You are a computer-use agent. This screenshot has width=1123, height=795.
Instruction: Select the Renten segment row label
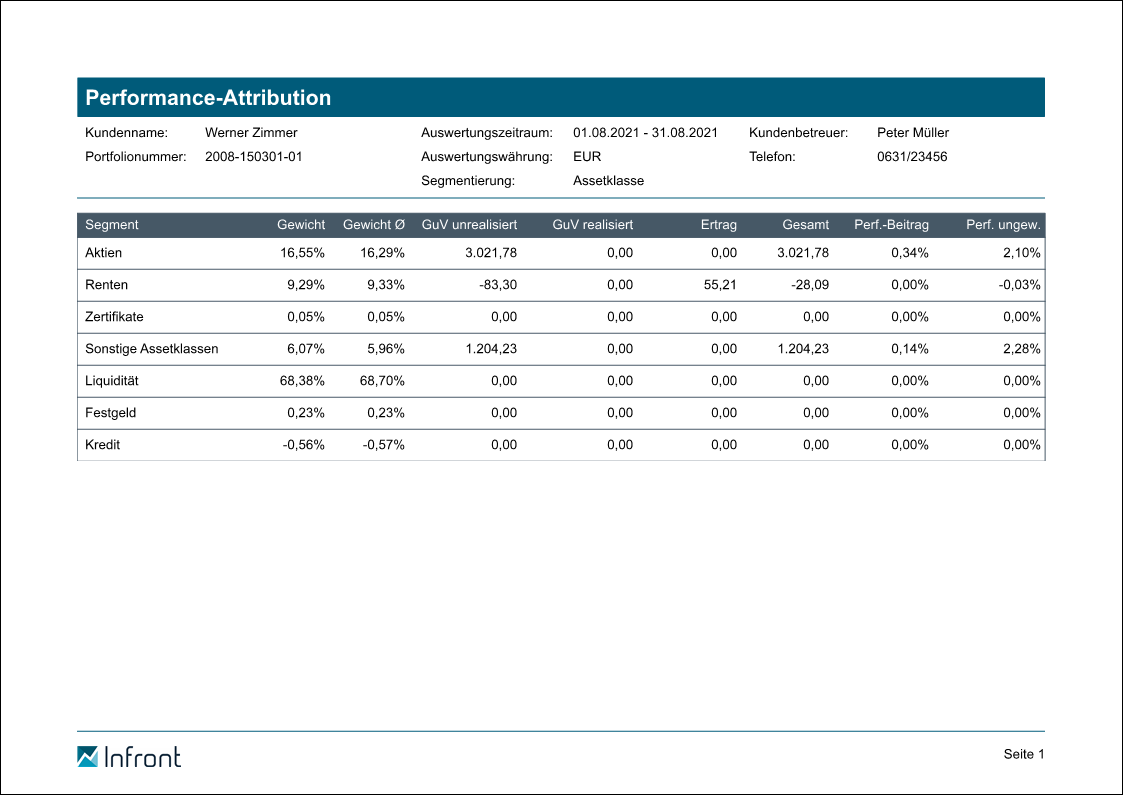106,285
